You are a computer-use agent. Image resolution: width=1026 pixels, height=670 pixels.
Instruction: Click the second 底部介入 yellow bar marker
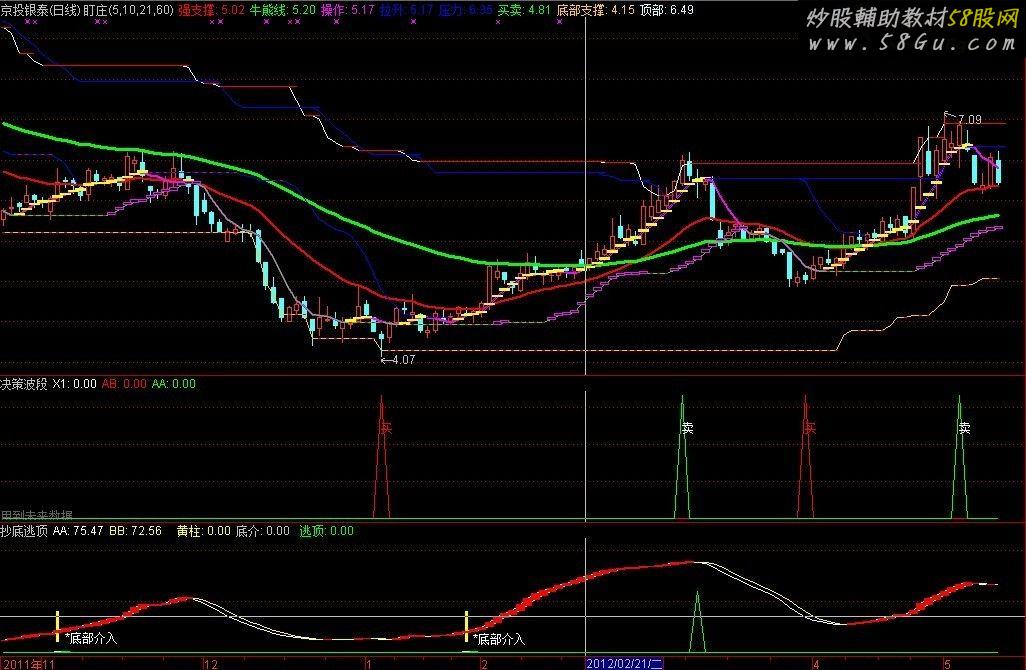coord(467,625)
